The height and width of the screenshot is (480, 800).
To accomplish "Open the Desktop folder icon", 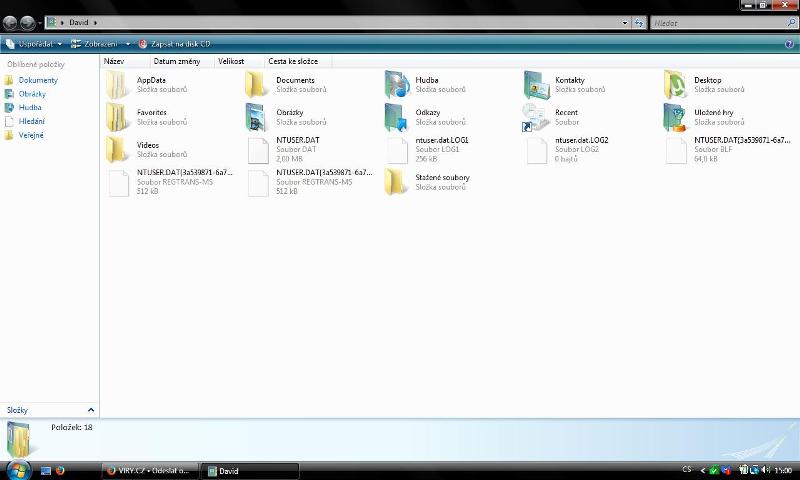I will click(x=676, y=85).
